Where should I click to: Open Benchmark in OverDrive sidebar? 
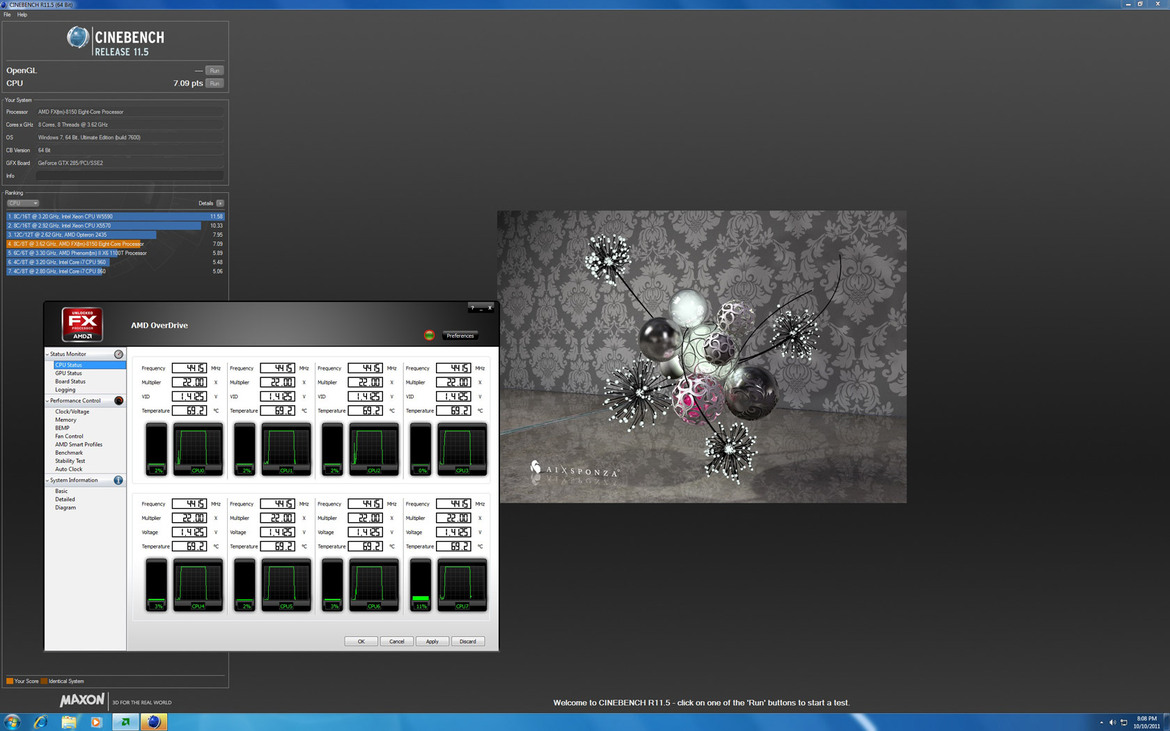click(69, 453)
